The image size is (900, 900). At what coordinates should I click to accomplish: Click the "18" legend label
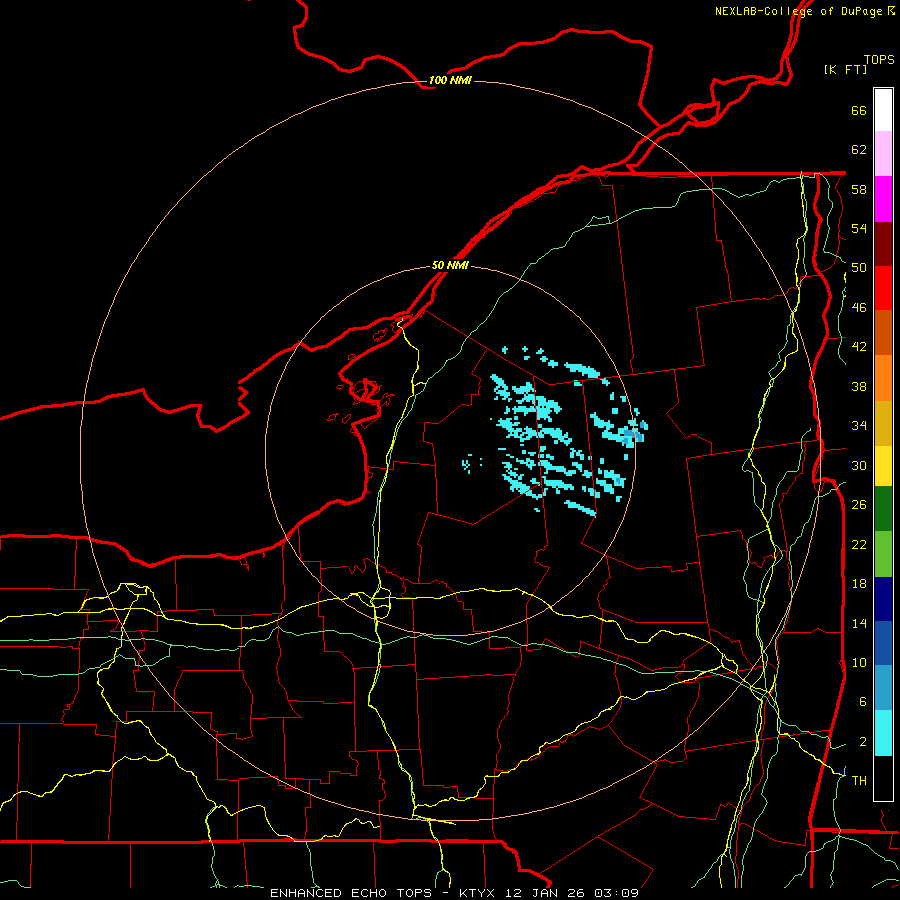[859, 584]
